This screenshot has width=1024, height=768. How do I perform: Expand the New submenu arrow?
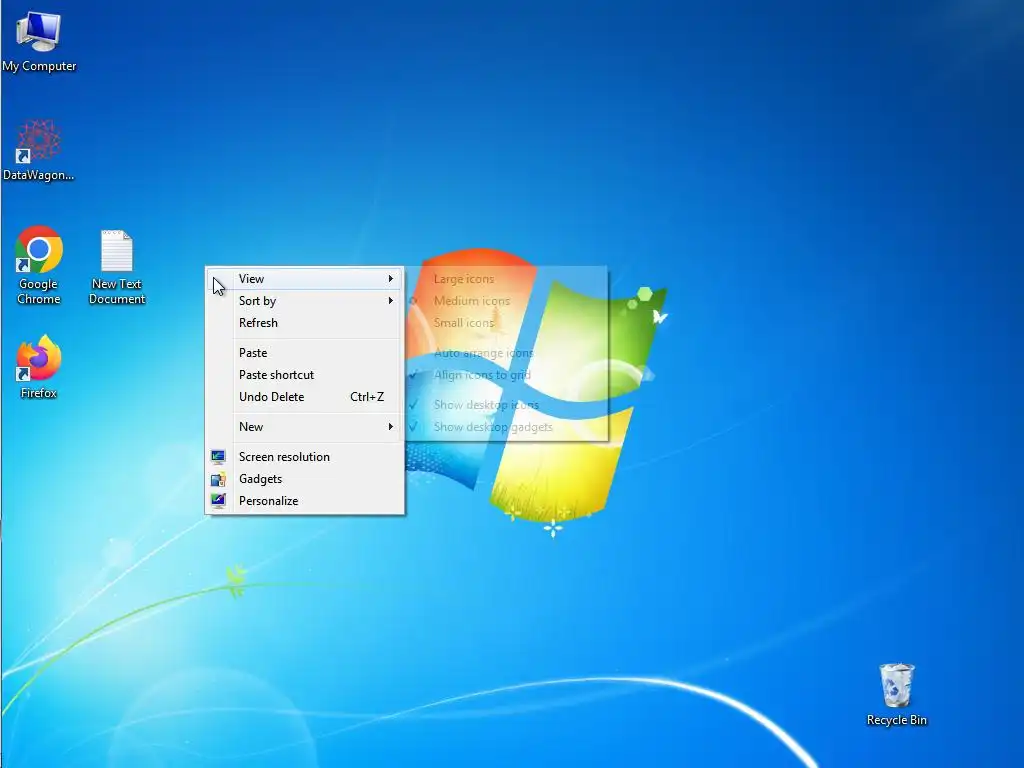point(391,427)
